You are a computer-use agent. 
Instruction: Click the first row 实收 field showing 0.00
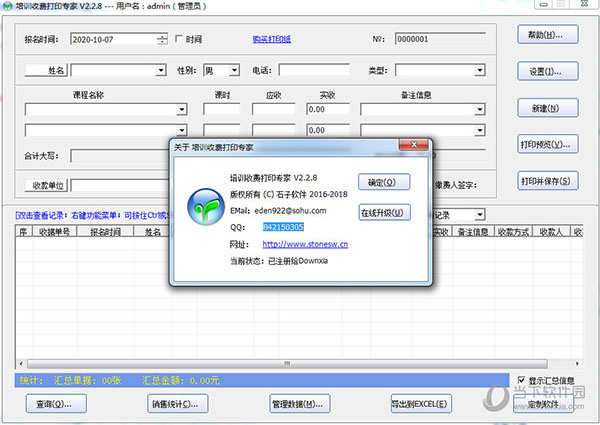(x=328, y=109)
